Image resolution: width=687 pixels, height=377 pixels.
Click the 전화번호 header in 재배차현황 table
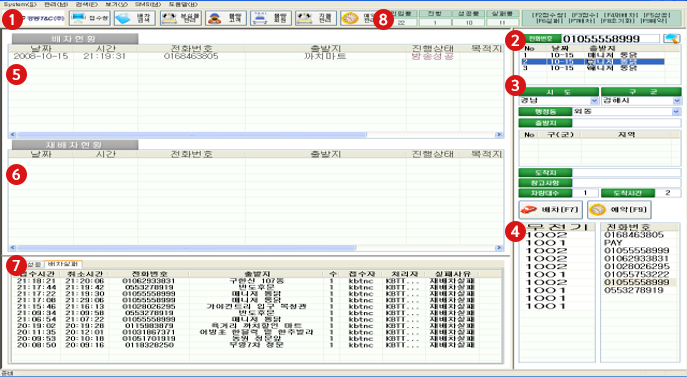pos(191,154)
